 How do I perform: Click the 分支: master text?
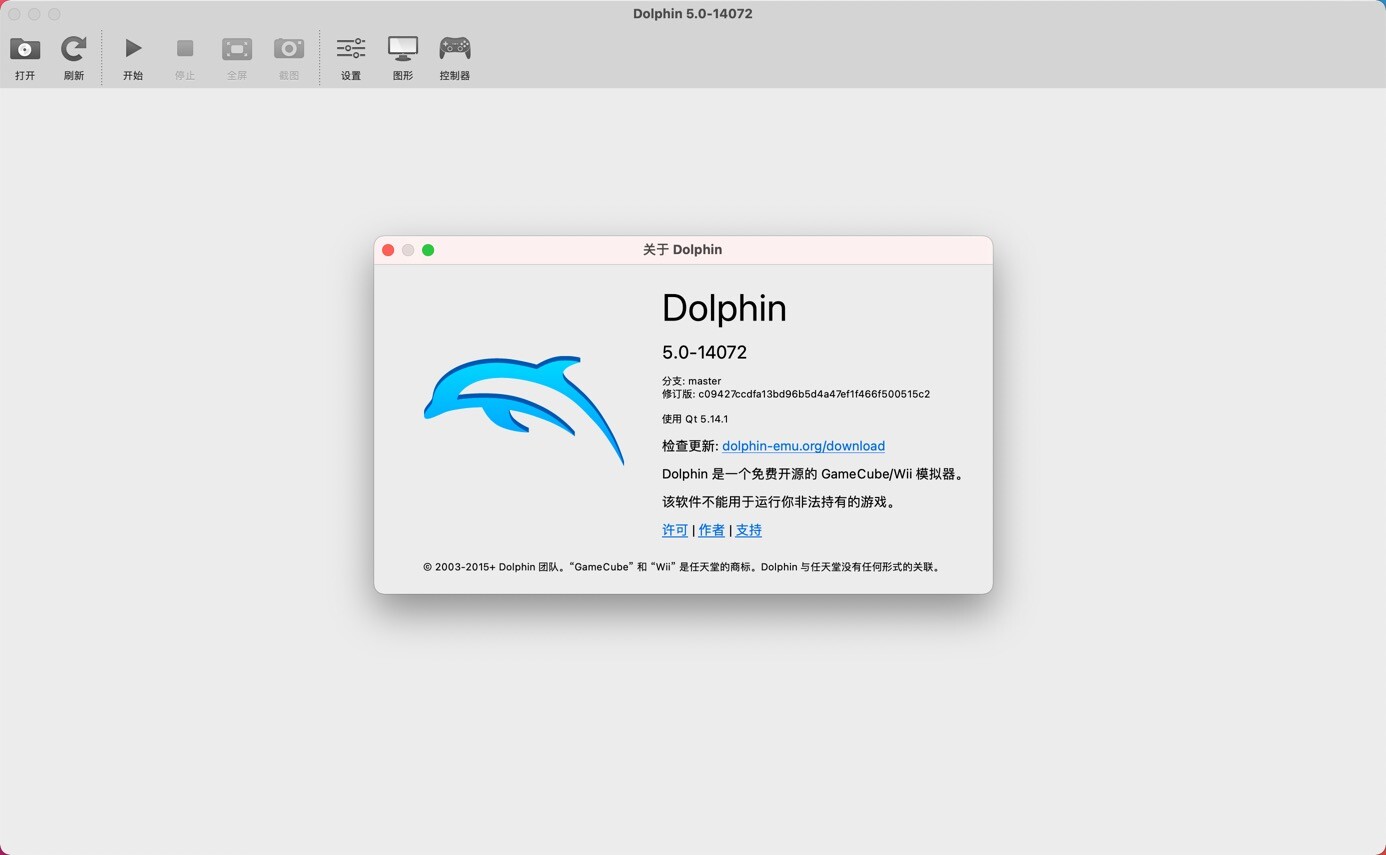[691, 381]
